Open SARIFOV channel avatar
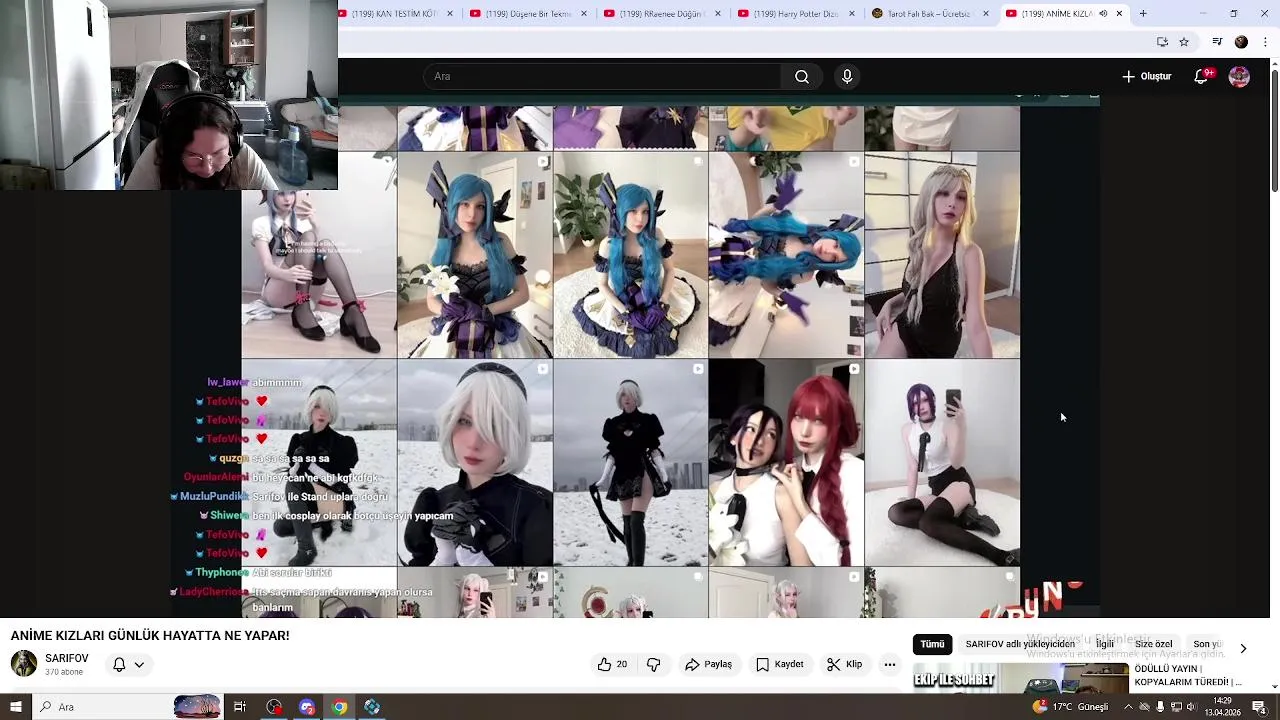This screenshot has height=720, width=1280. click(24, 663)
